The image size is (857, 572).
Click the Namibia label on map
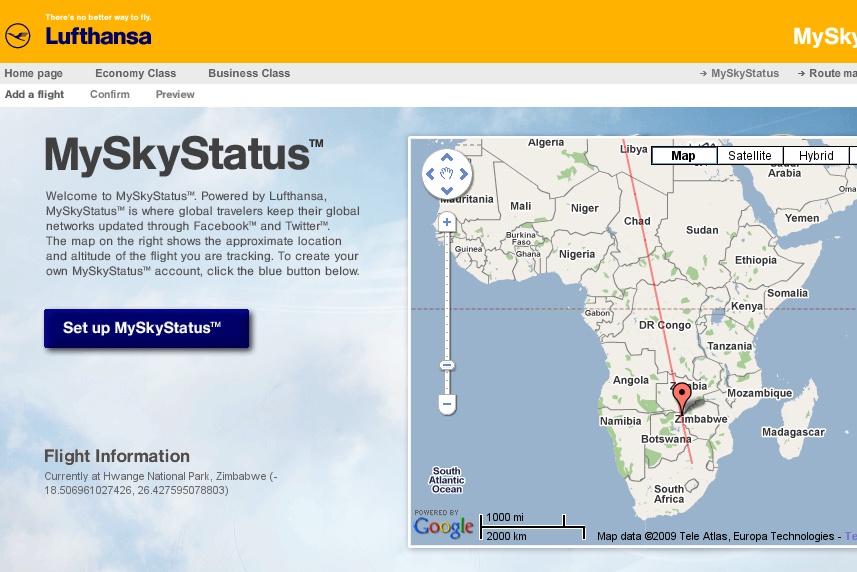620,421
